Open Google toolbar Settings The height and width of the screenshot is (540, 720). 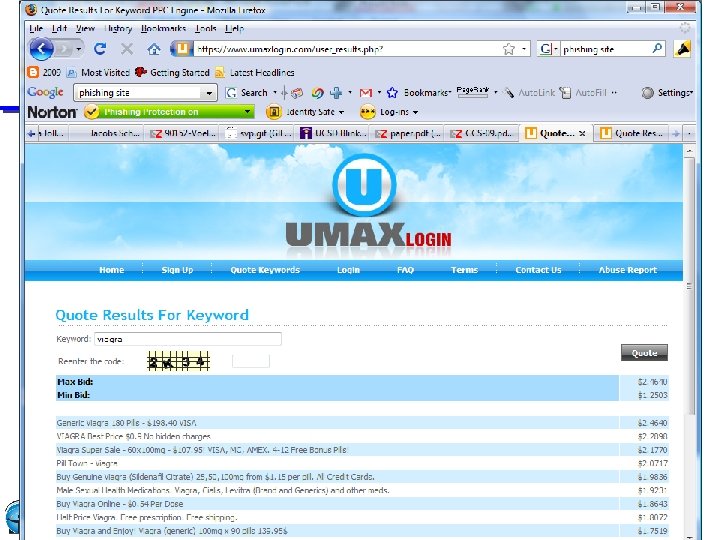pos(667,93)
